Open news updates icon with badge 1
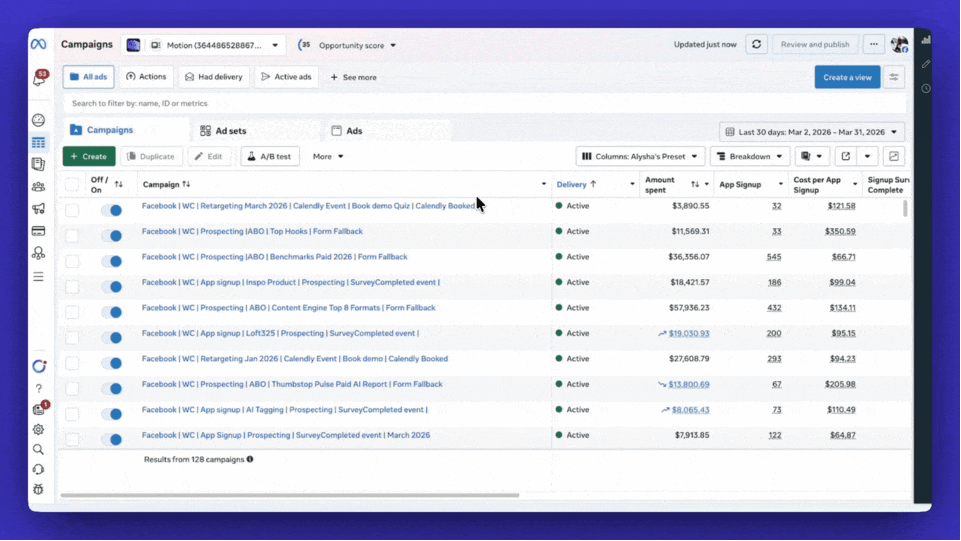Screen dimensions: 961x541 click(x=40, y=408)
